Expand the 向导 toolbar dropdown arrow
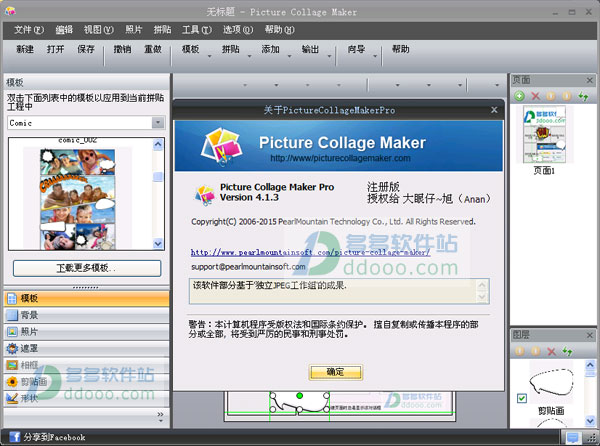 (375, 56)
